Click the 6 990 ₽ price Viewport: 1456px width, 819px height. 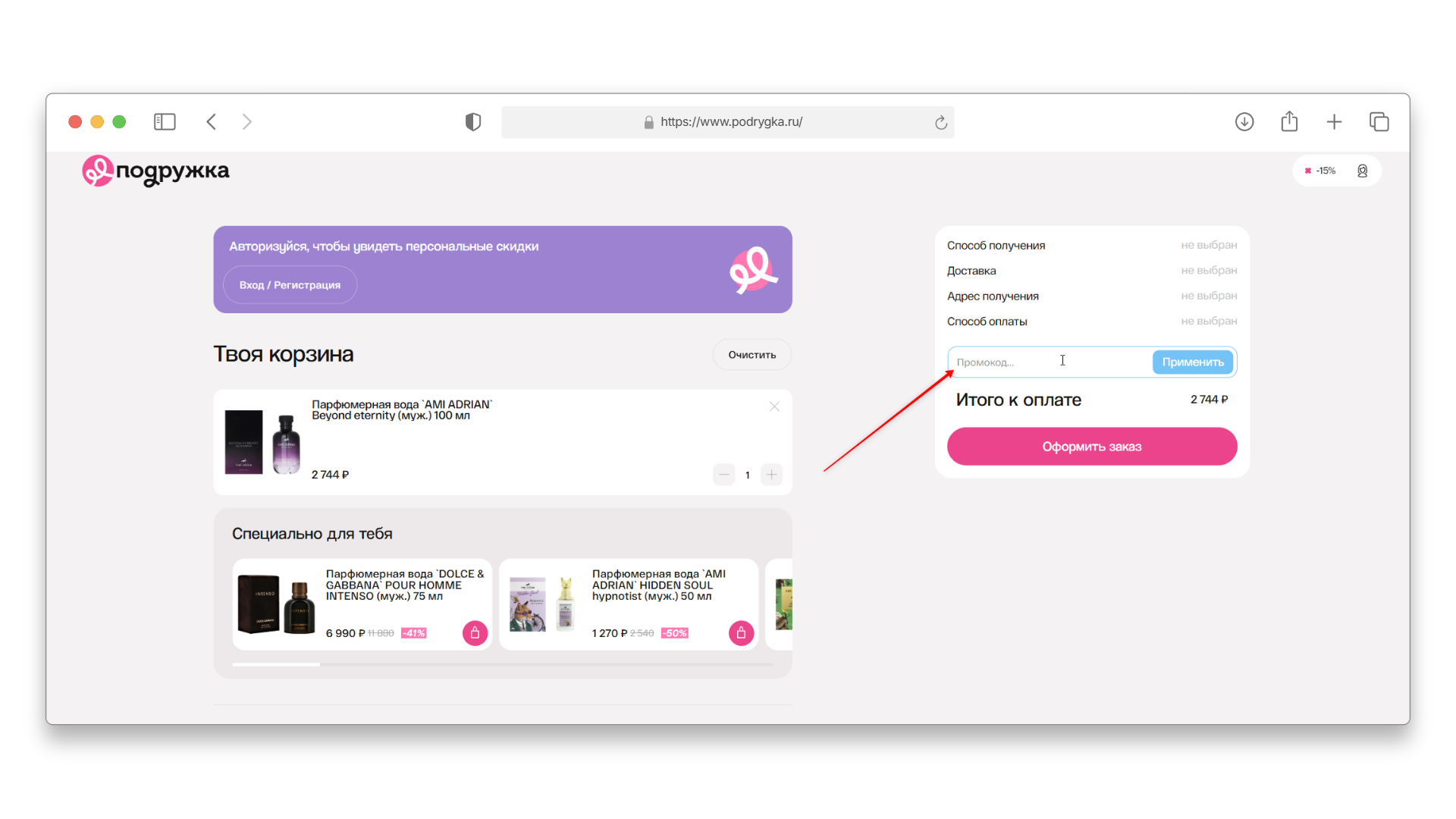(x=345, y=633)
